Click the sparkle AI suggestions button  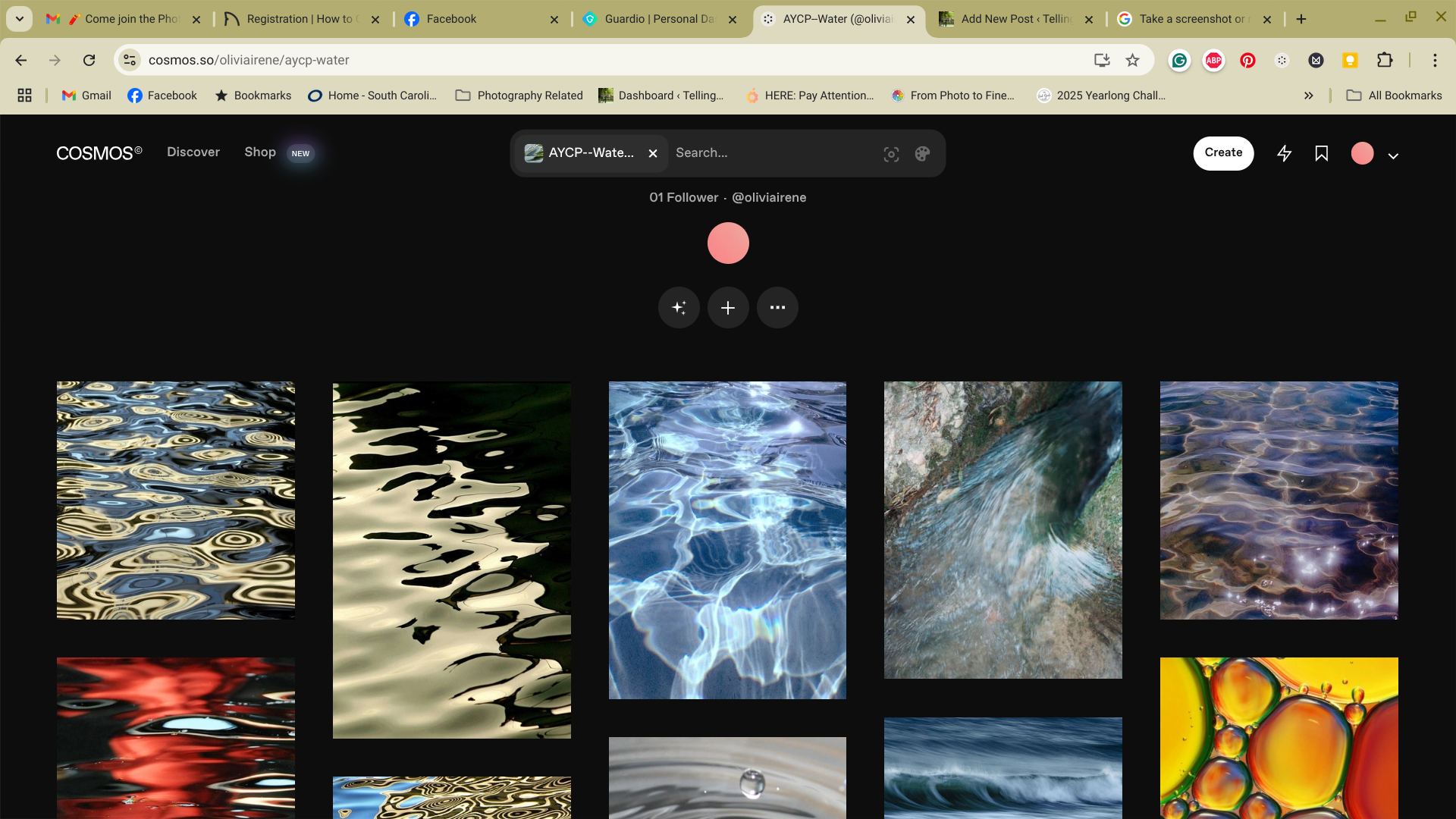(x=679, y=308)
